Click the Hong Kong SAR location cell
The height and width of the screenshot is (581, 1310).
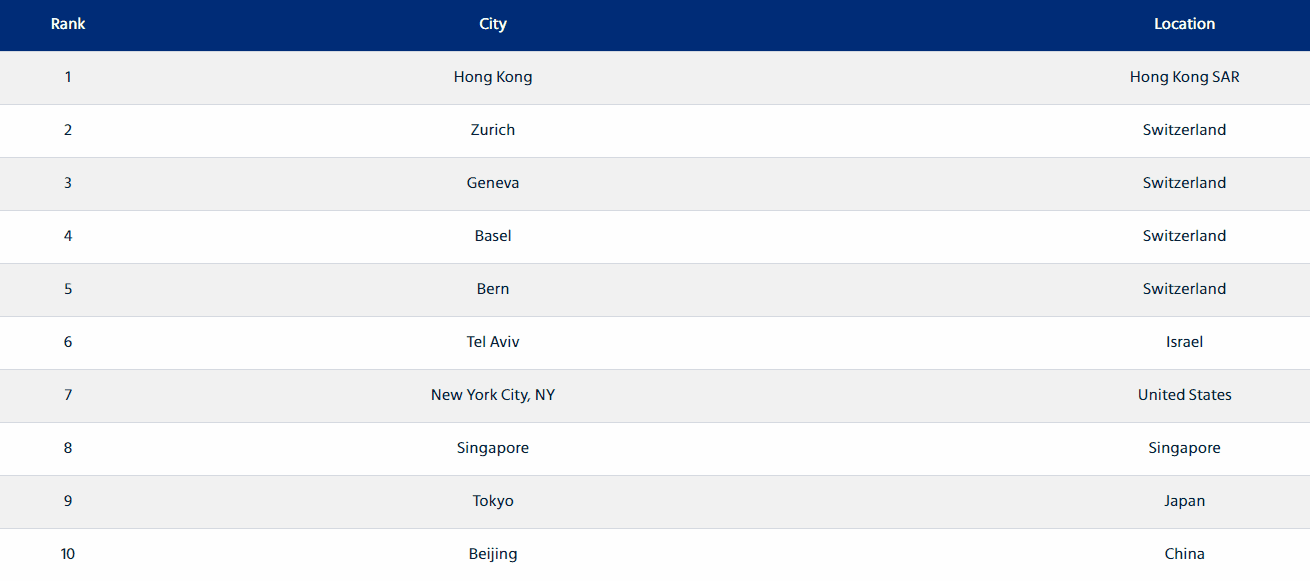tap(1184, 77)
